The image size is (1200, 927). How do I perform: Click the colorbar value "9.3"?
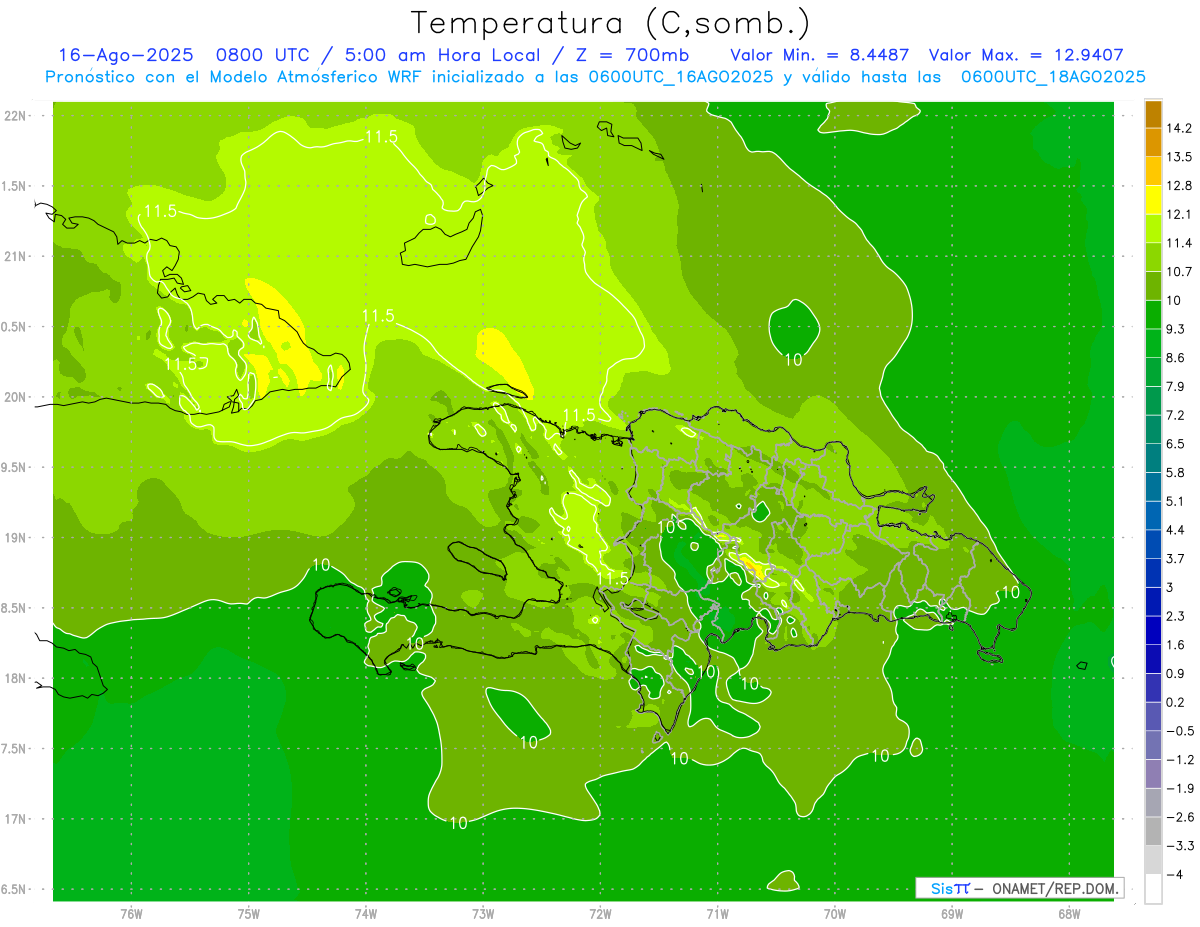[1176, 329]
